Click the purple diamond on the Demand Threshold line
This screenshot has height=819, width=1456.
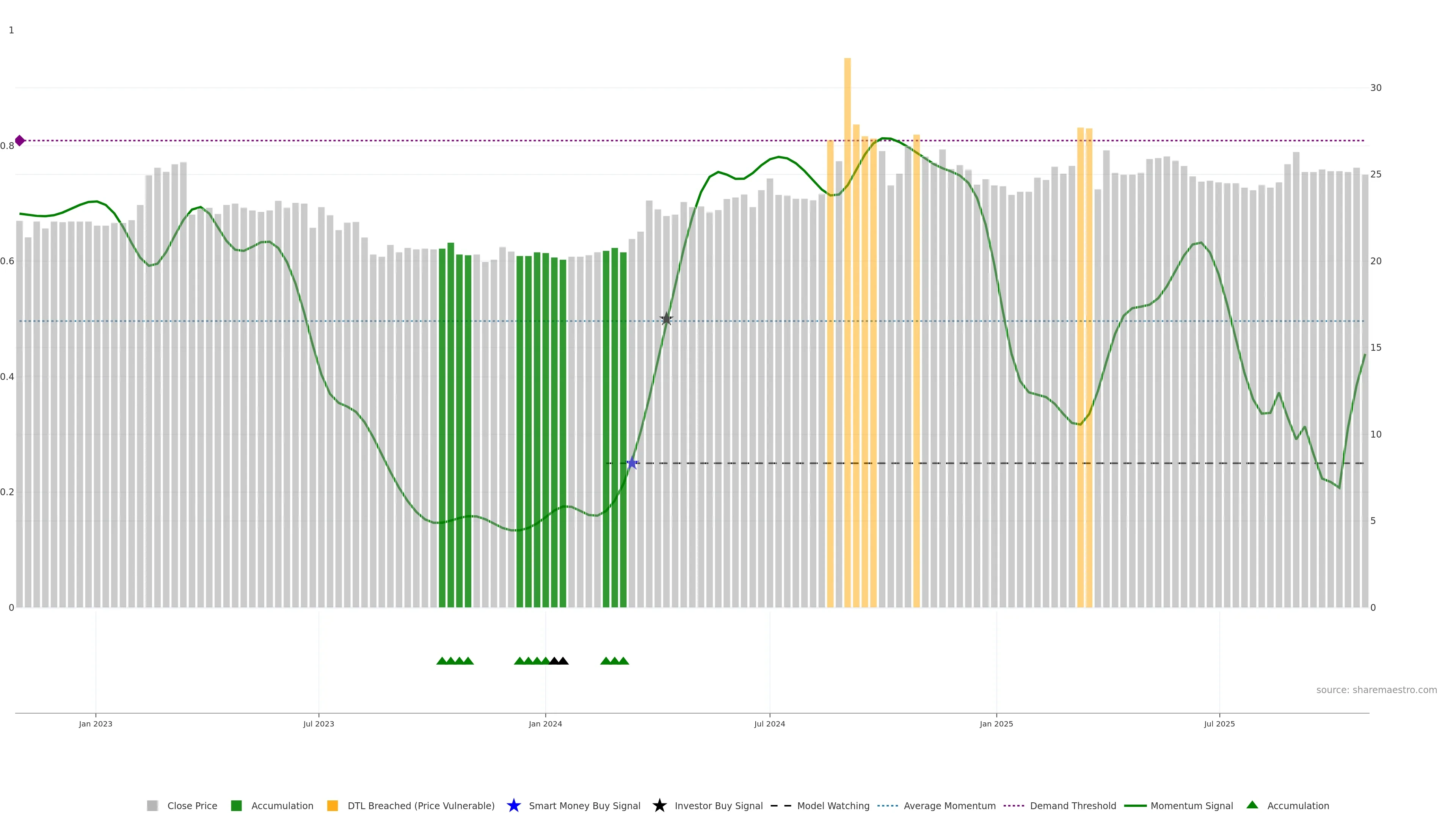pyautogui.click(x=20, y=140)
